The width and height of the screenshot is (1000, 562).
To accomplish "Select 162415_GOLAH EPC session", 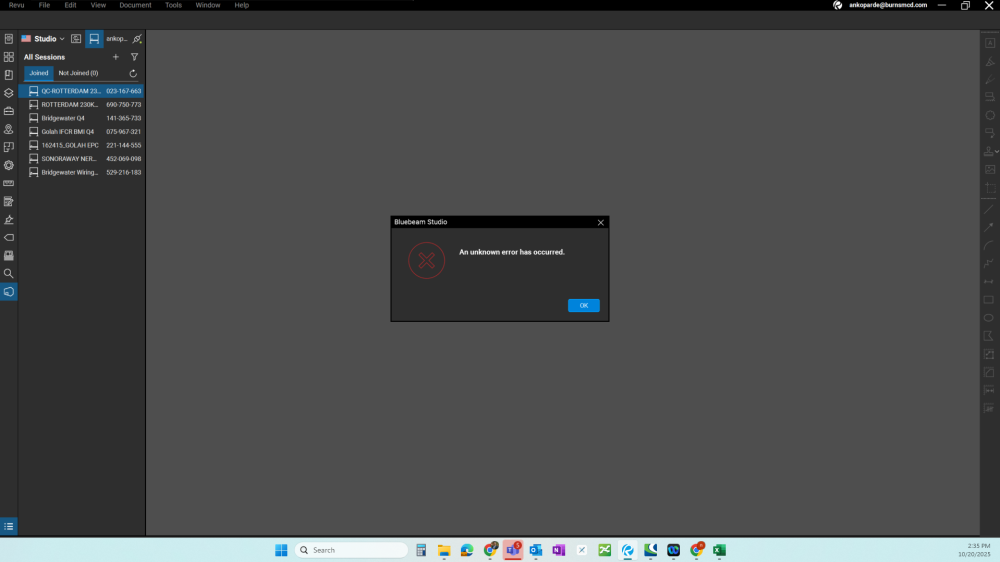I will [81, 145].
